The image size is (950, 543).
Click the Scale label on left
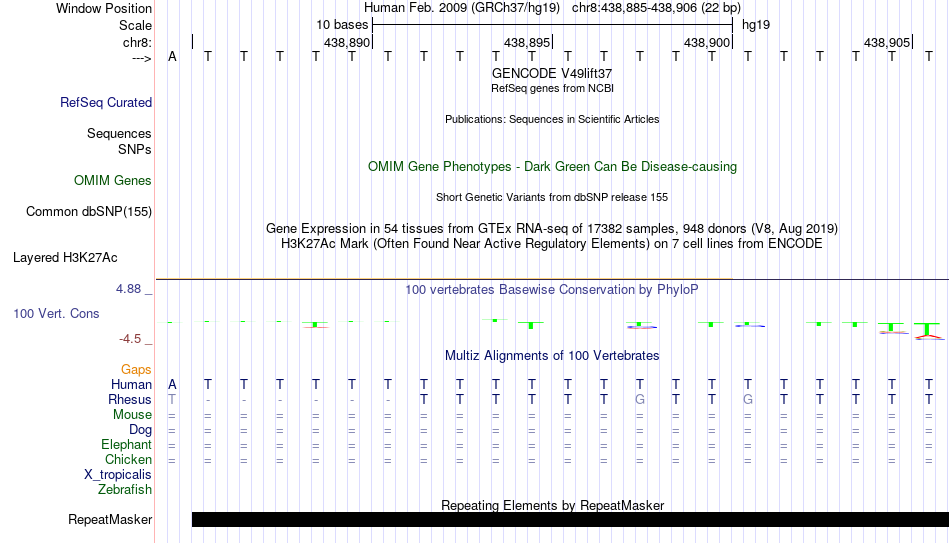tap(135, 25)
